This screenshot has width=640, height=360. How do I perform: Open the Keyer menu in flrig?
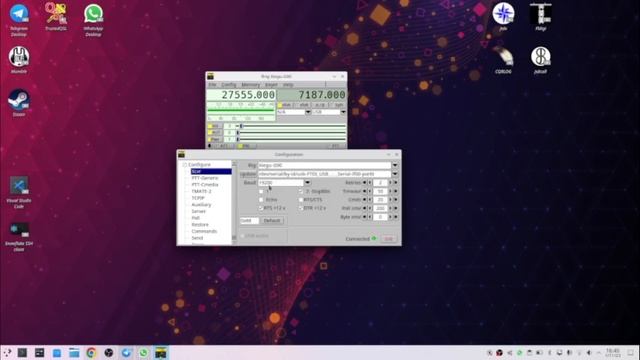(271, 85)
